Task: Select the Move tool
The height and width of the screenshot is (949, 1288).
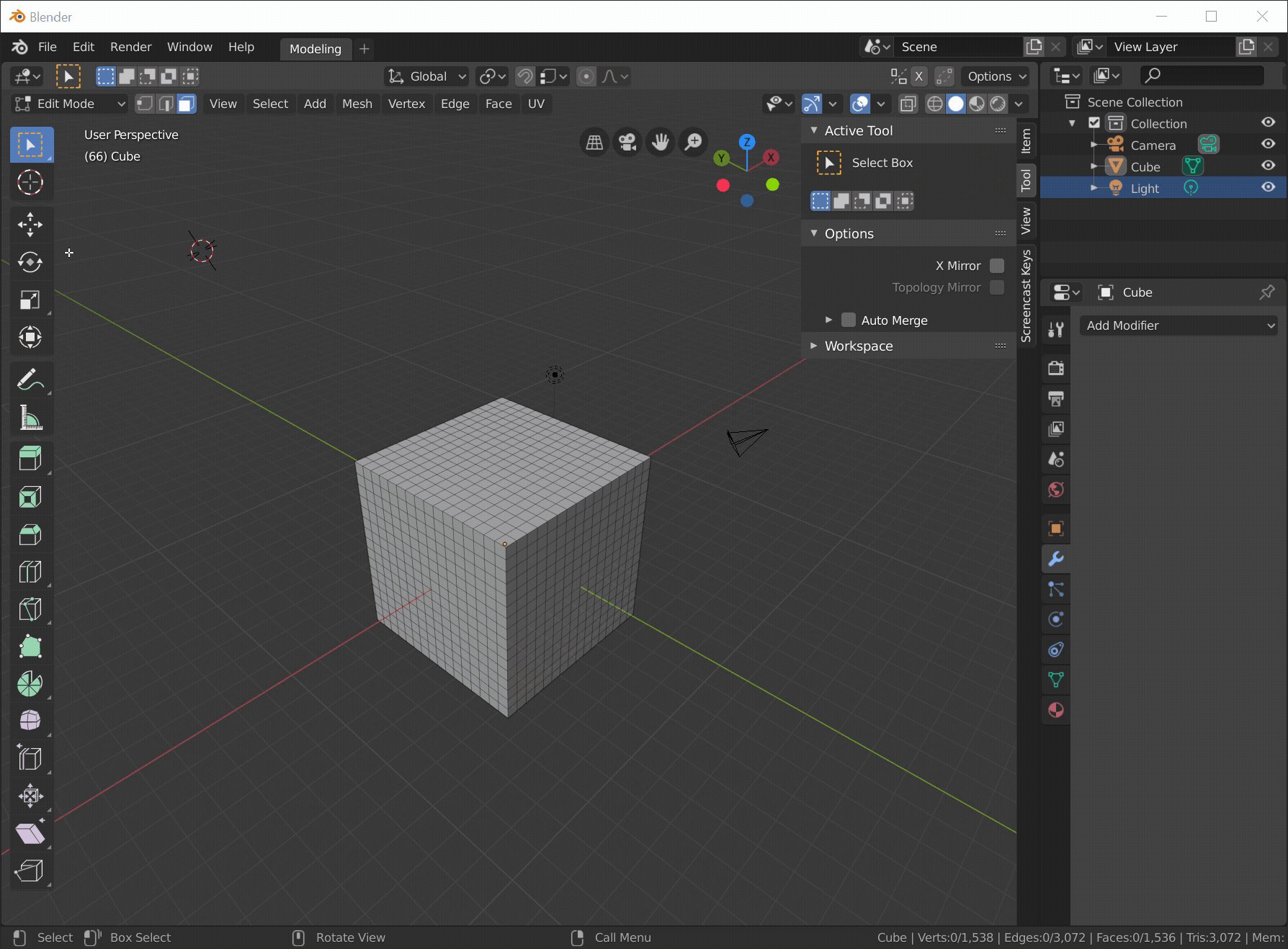Action: 31,225
